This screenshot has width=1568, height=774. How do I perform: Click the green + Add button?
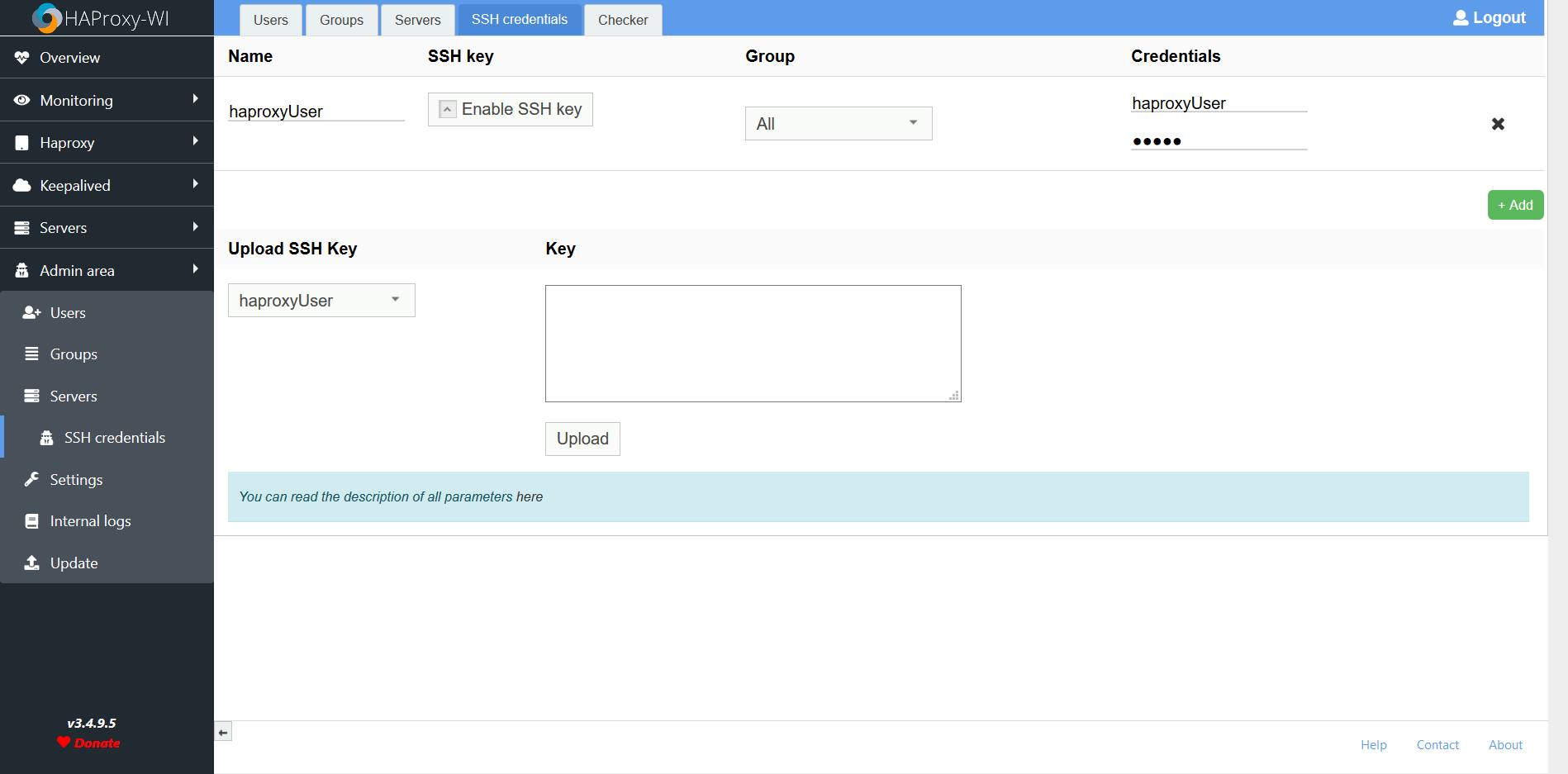click(x=1516, y=205)
